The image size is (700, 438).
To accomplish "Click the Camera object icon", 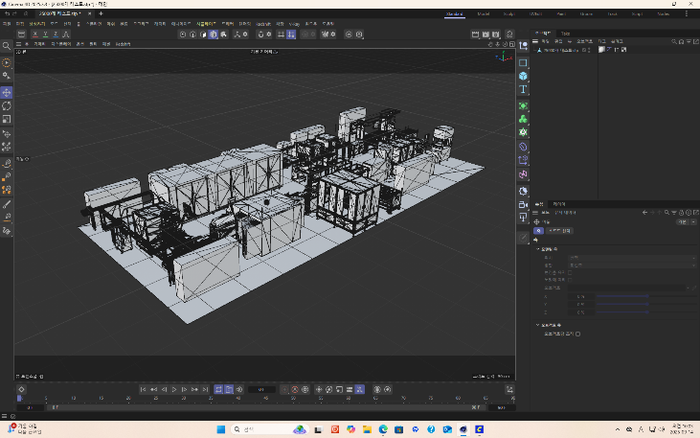I will [523, 204].
